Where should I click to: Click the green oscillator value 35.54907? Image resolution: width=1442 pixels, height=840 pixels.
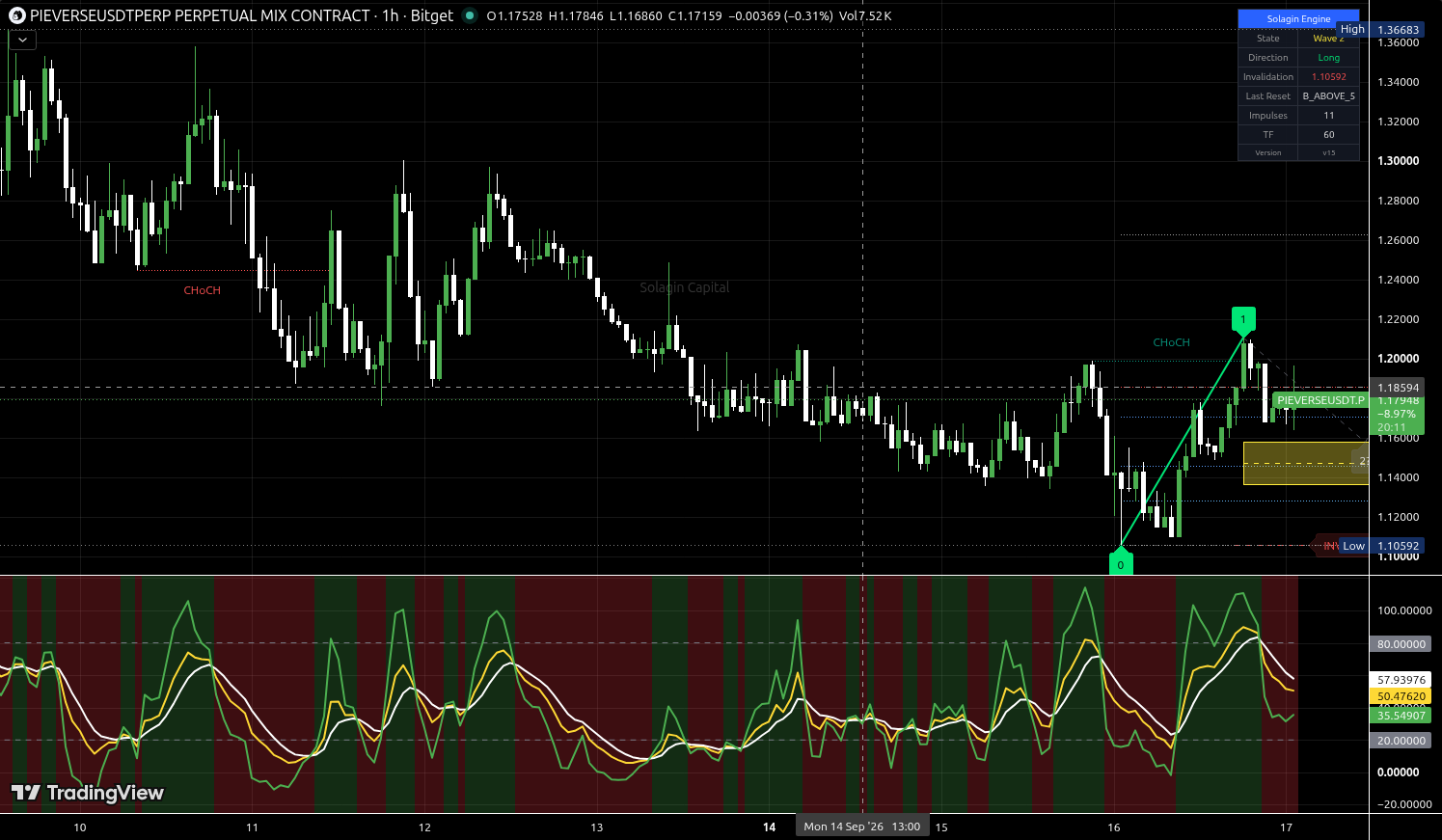[1401, 716]
